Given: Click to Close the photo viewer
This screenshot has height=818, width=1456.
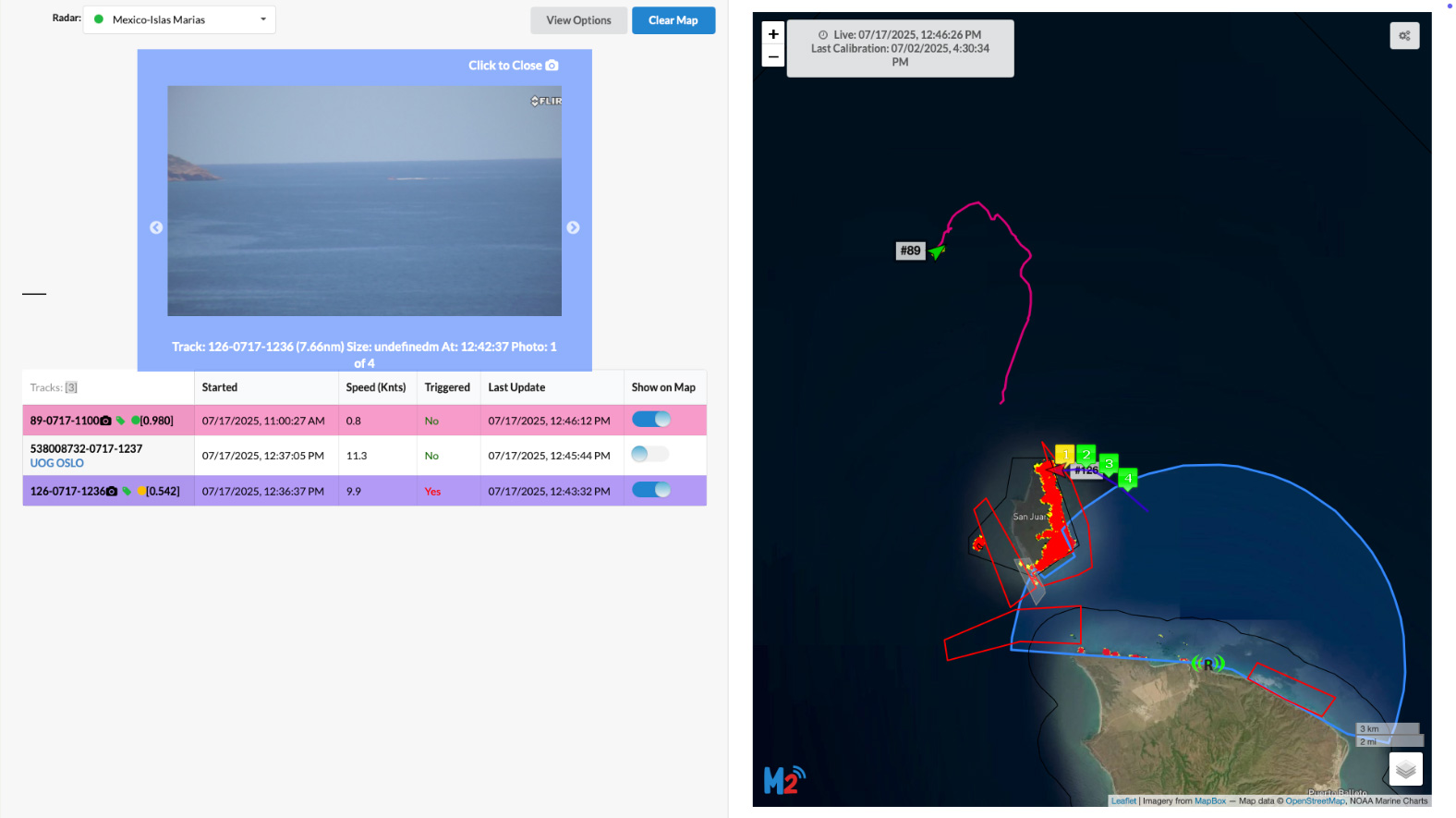Looking at the screenshot, I should 513,66.
